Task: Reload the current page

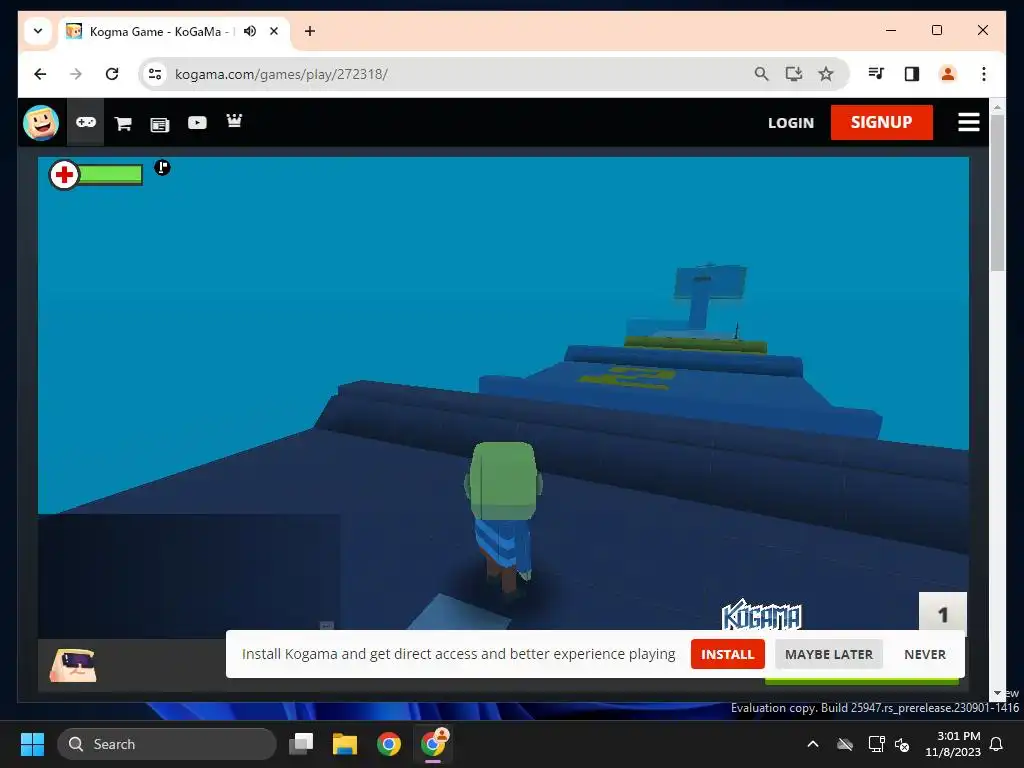Action: 112,74
